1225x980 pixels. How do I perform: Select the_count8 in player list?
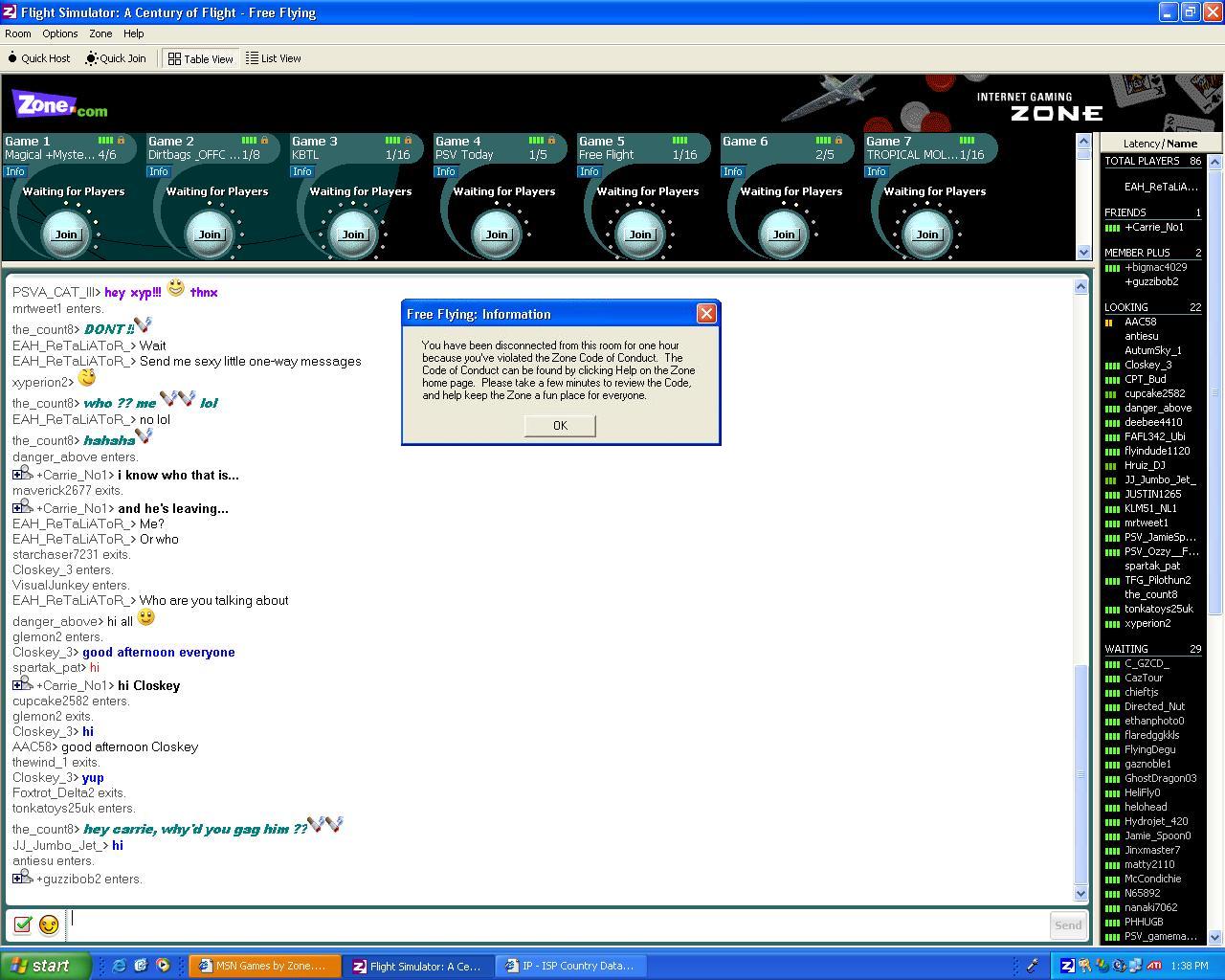[x=1153, y=595]
